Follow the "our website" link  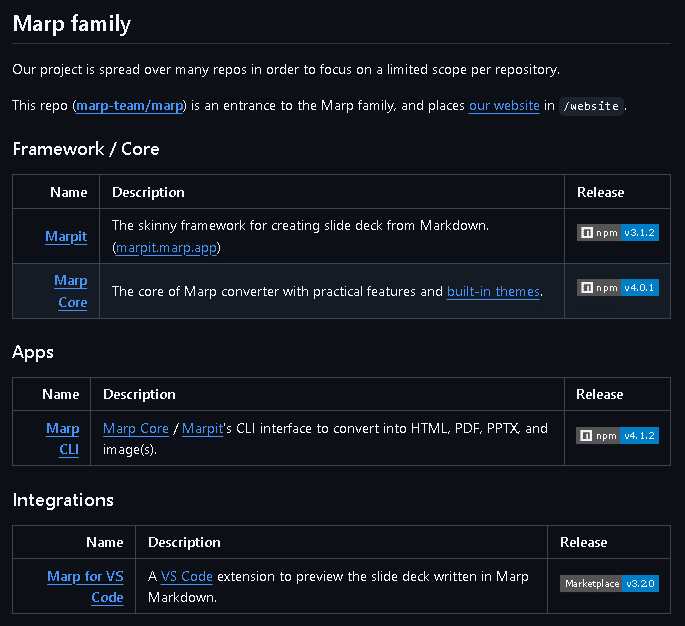click(504, 105)
